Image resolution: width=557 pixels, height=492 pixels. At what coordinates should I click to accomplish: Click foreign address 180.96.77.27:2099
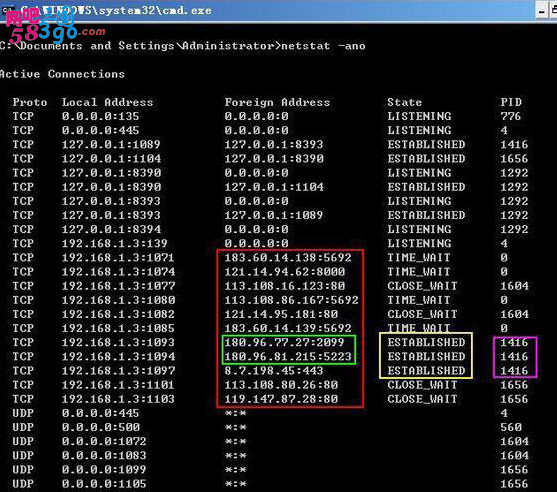click(284, 342)
